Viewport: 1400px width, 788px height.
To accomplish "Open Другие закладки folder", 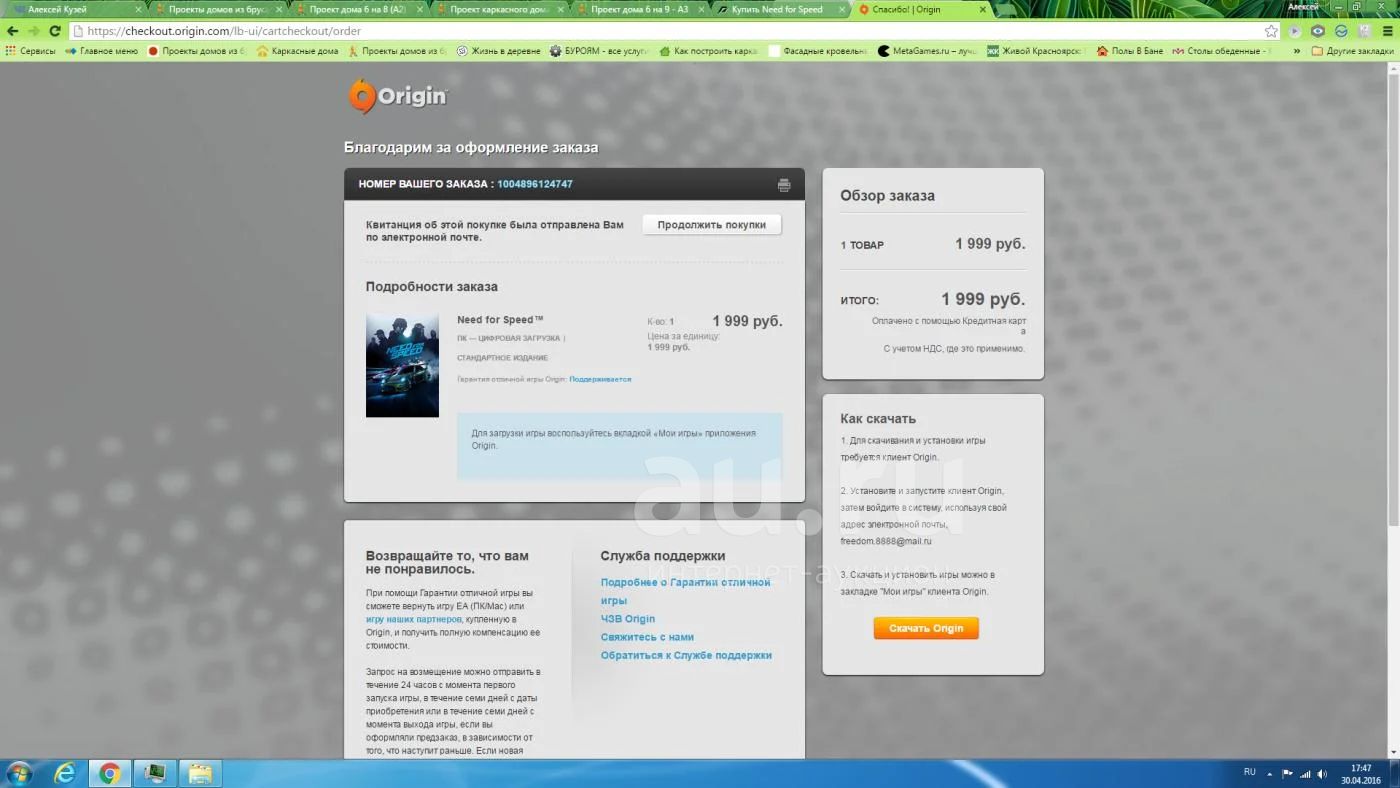I will coord(1352,51).
